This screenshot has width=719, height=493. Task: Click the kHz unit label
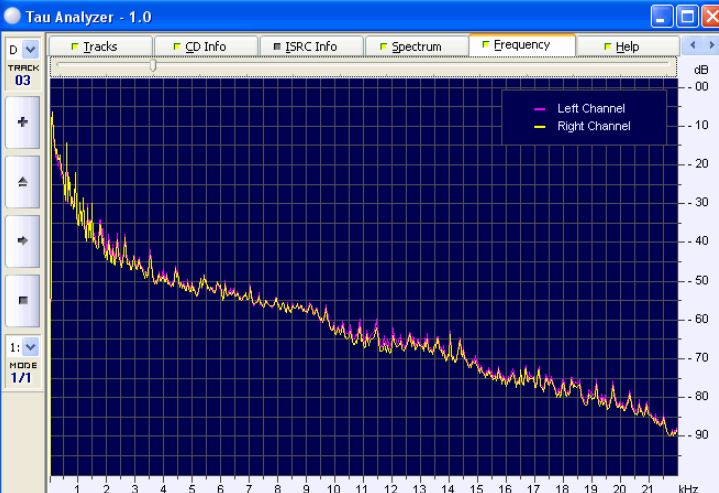point(689,489)
